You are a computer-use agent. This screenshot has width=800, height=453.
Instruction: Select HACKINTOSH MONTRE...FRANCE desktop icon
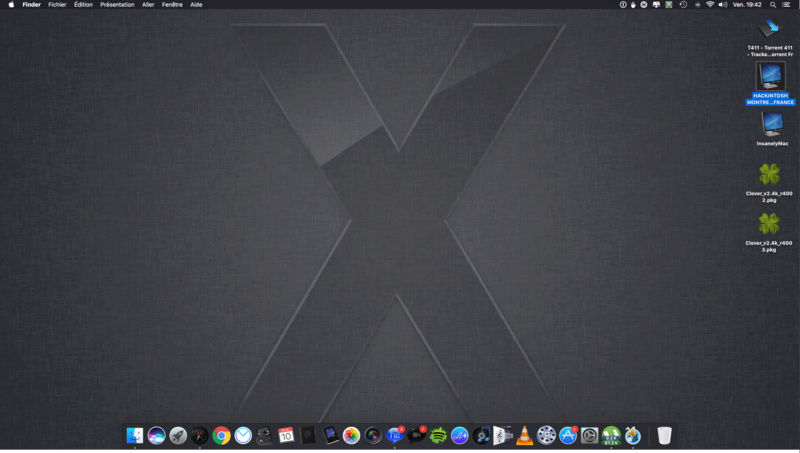click(x=770, y=84)
